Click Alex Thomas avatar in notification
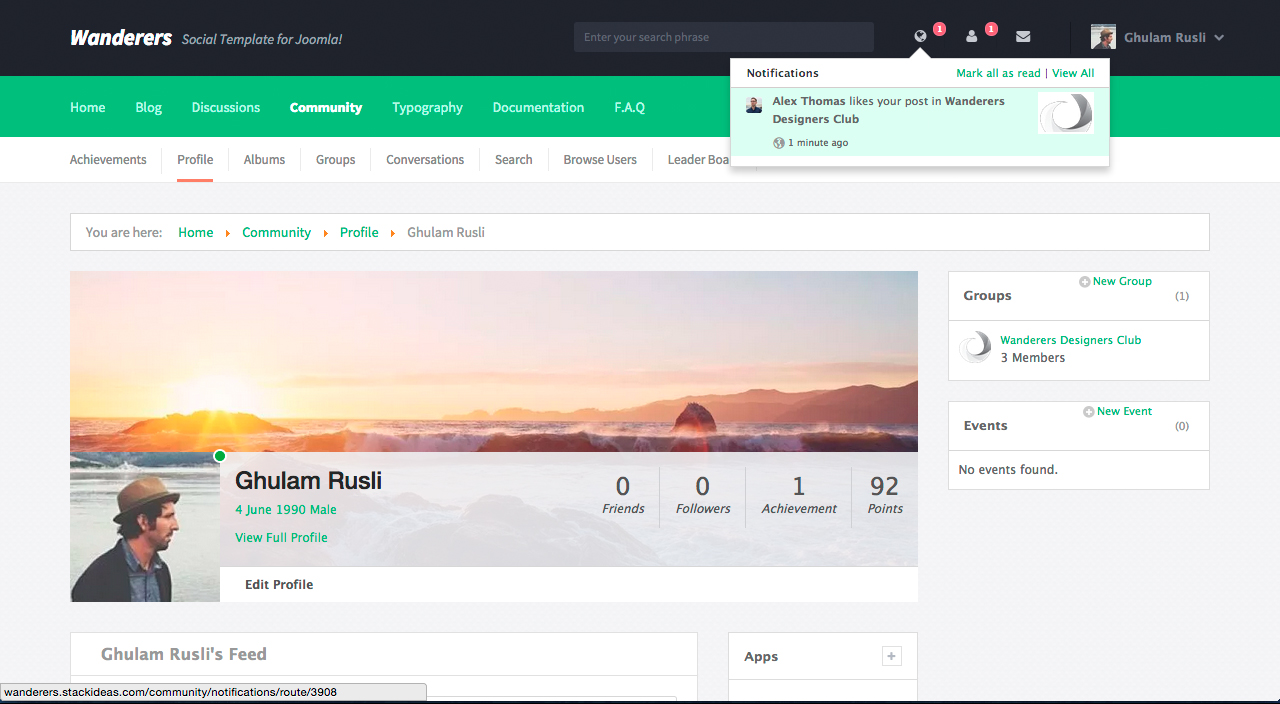 [x=754, y=104]
